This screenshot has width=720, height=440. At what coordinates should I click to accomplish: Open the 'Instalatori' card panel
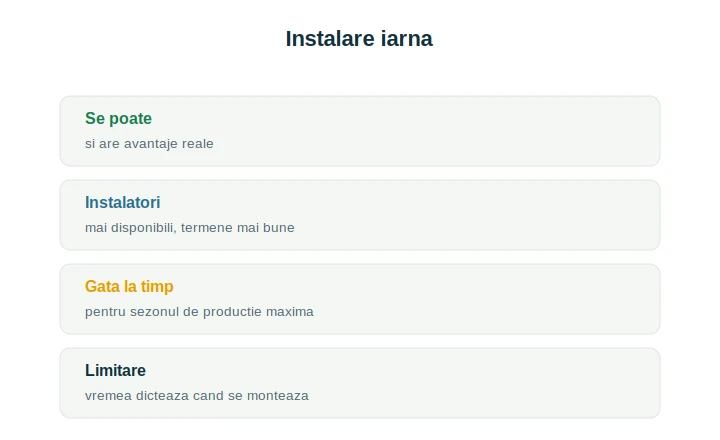pyautogui.click(x=360, y=215)
